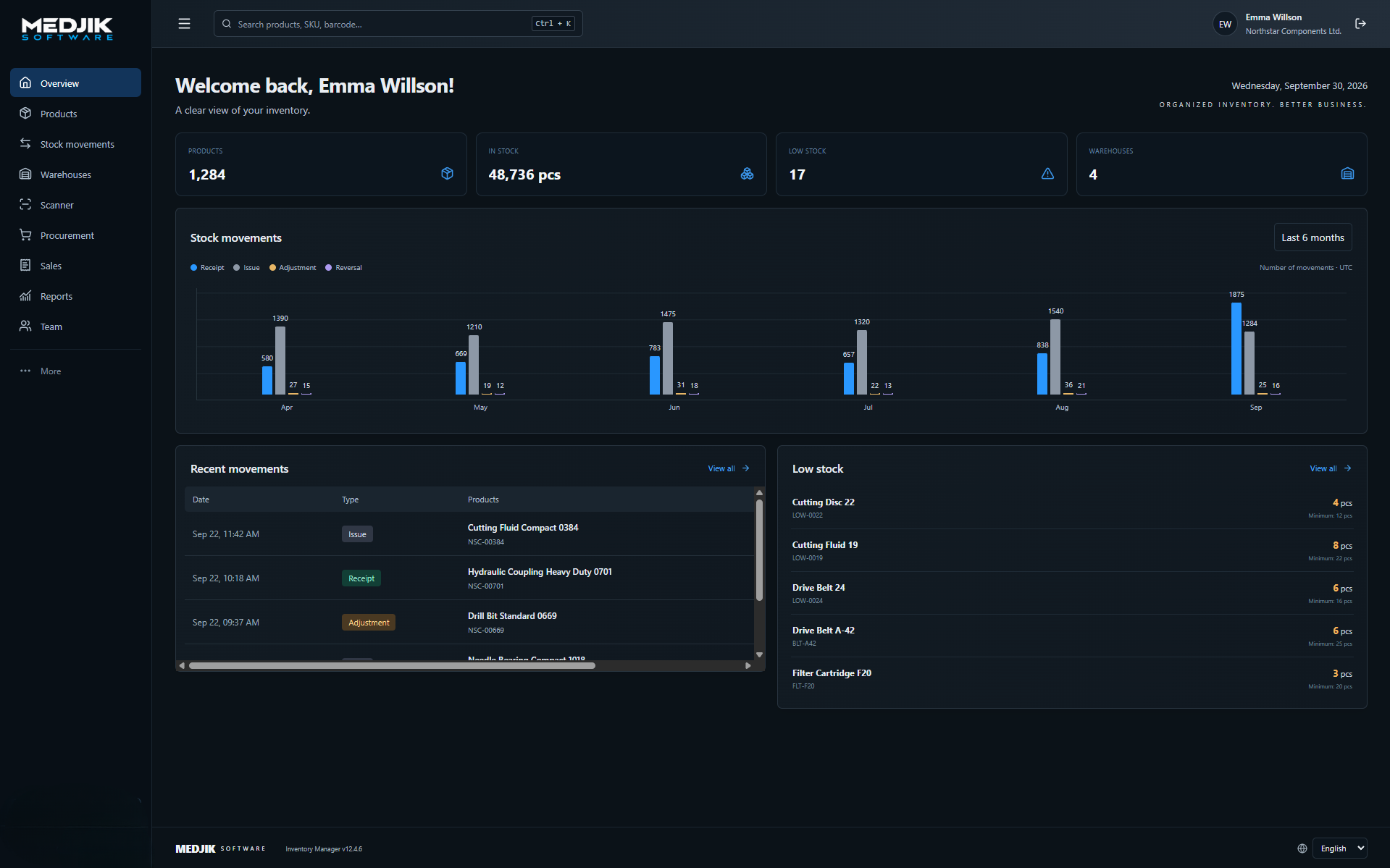Screen dimensions: 1390x868
Task: Click View all in Recent movements
Action: [x=721, y=468]
